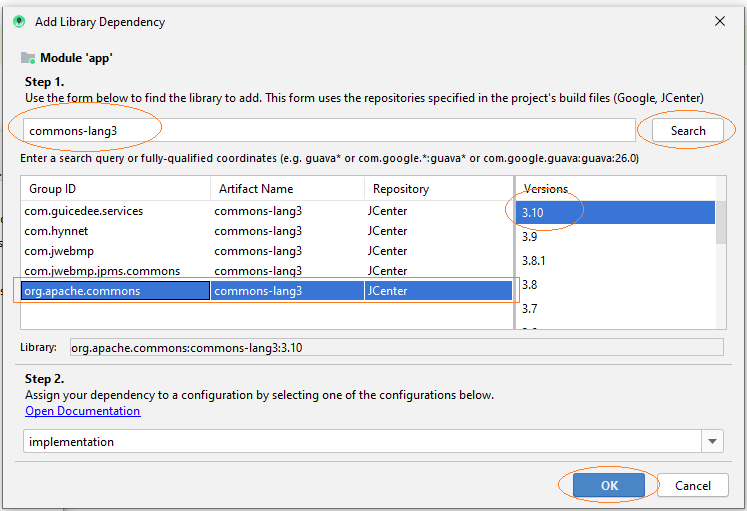
Task: Choose version 3.7 in Versions list
Action: [616, 309]
